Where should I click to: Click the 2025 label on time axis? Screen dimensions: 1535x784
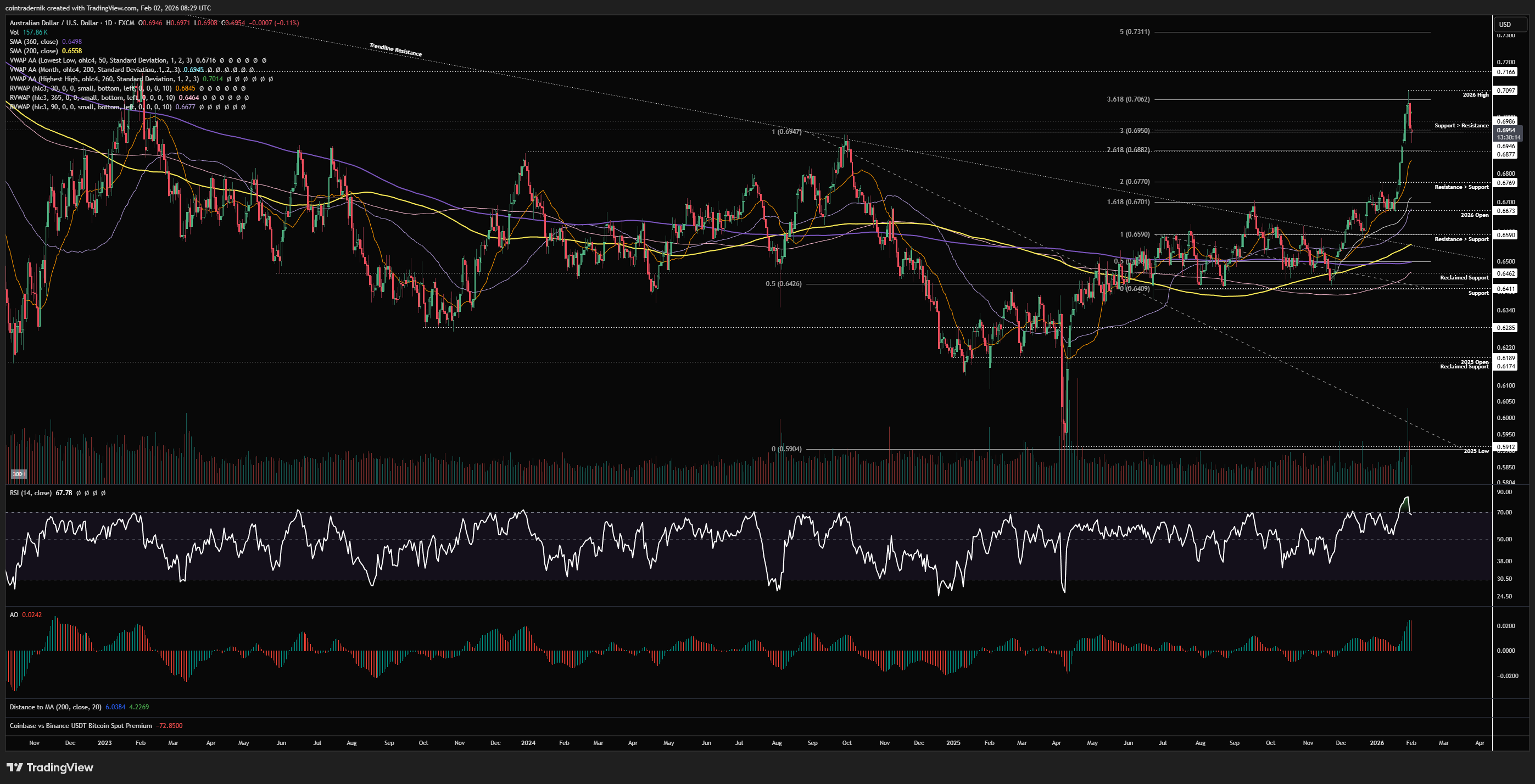click(953, 743)
